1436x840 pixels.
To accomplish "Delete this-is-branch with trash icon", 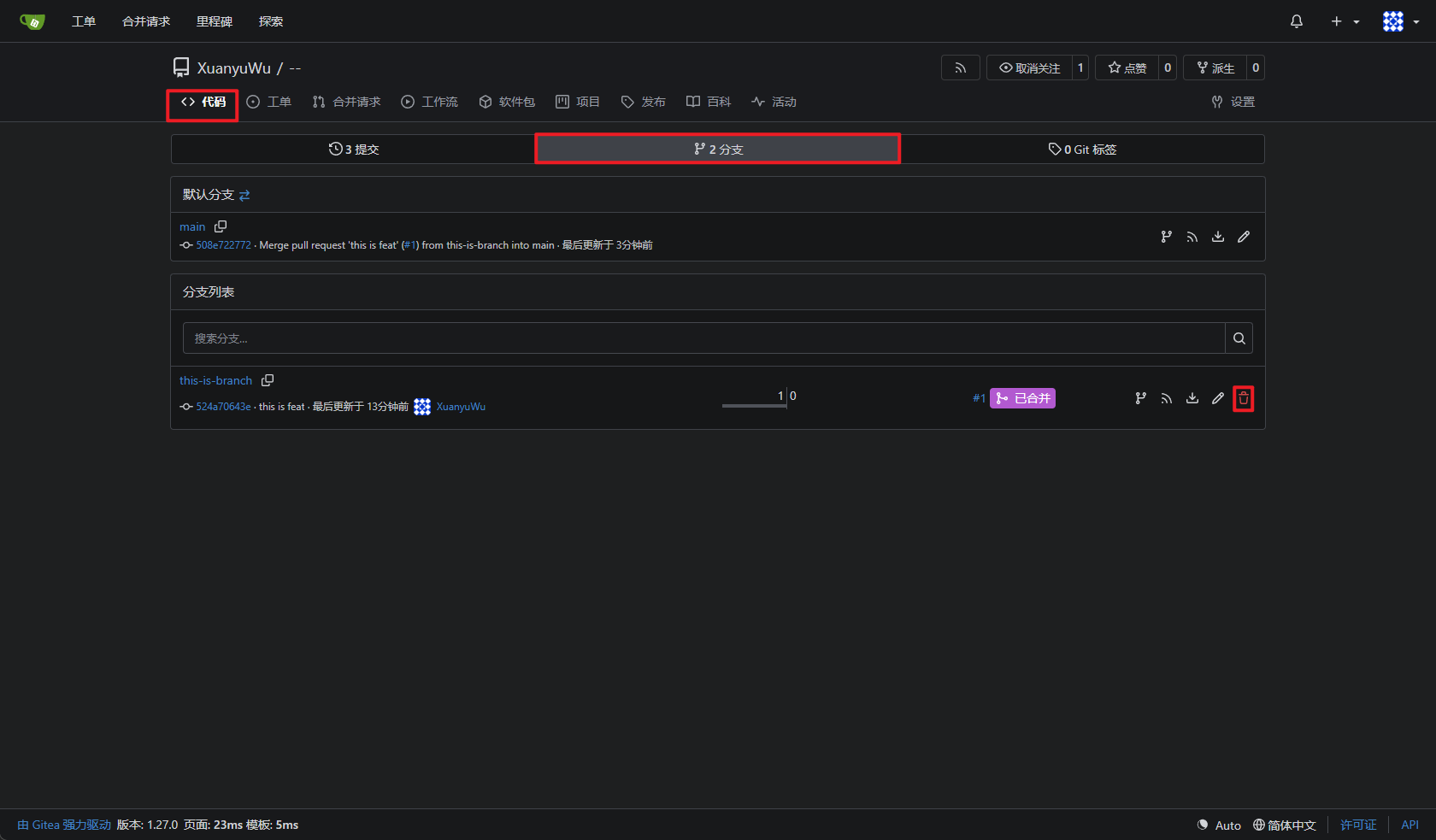I will [1244, 398].
